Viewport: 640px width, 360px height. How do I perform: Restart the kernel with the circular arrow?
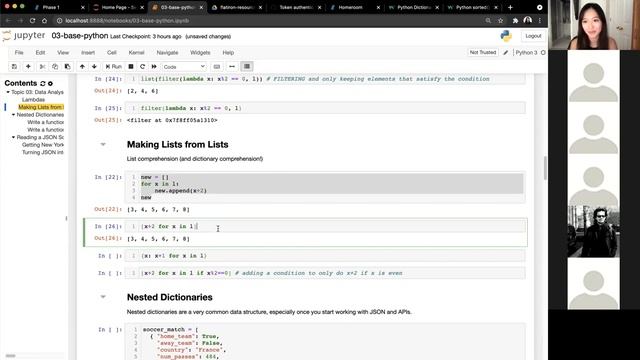[142, 67]
